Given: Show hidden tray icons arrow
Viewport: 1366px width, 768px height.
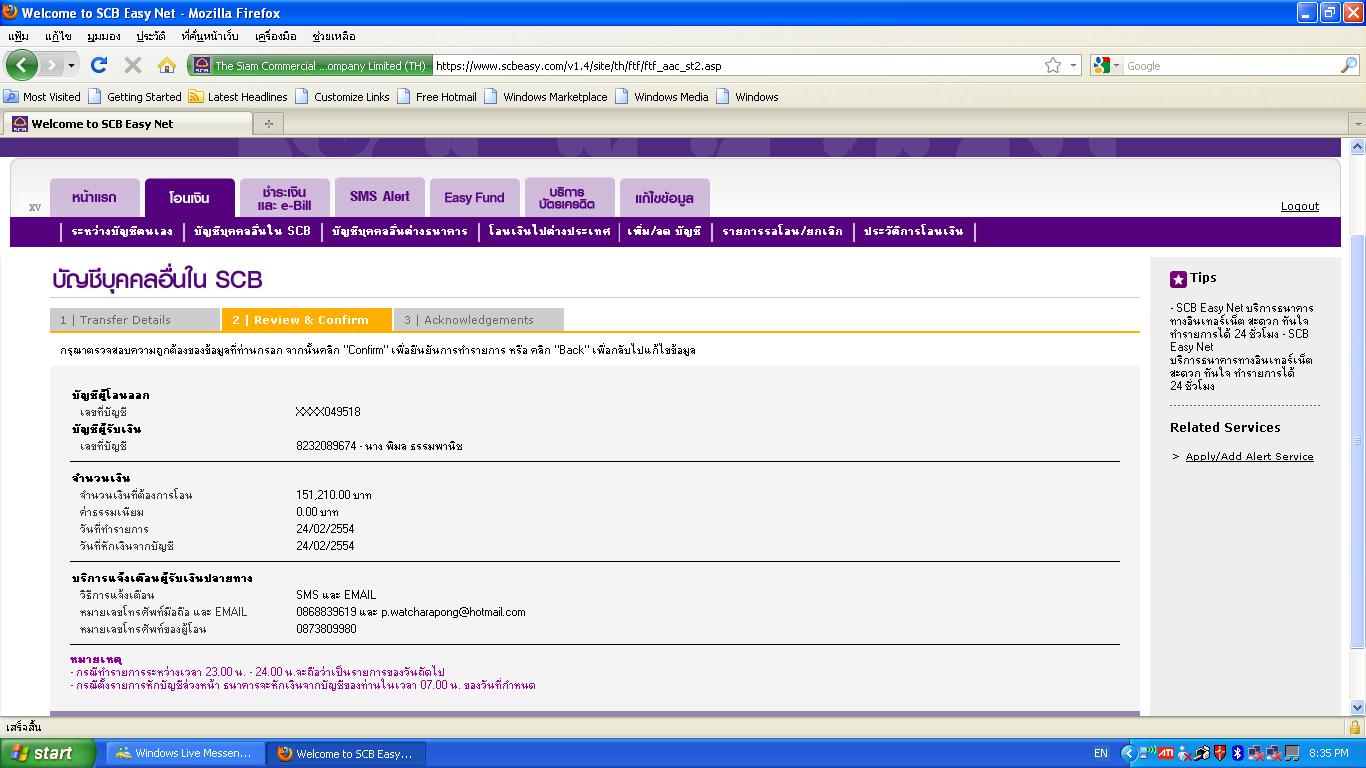Looking at the screenshot, I should tap(1128, 753).
